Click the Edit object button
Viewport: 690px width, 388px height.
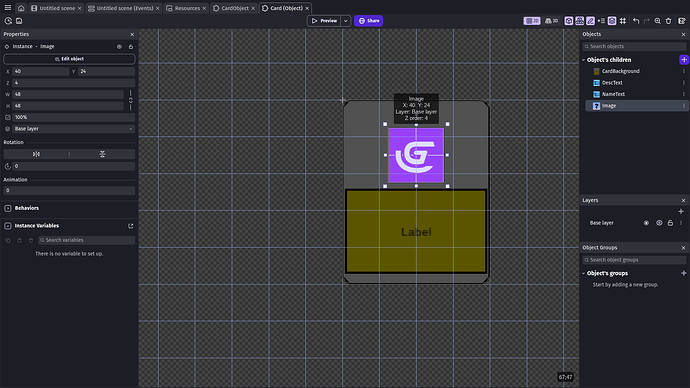69,59
